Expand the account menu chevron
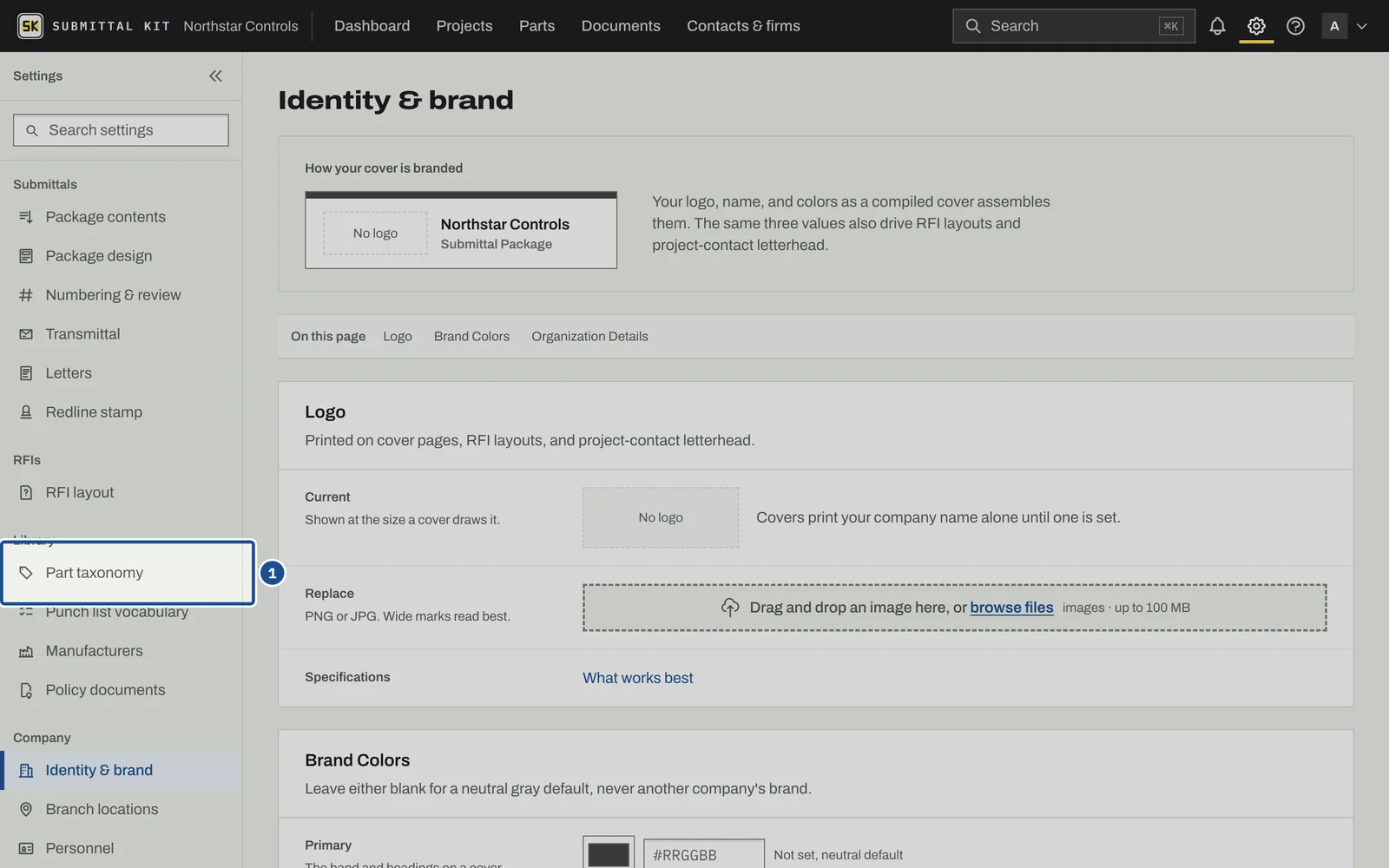 click(1362, 26)
